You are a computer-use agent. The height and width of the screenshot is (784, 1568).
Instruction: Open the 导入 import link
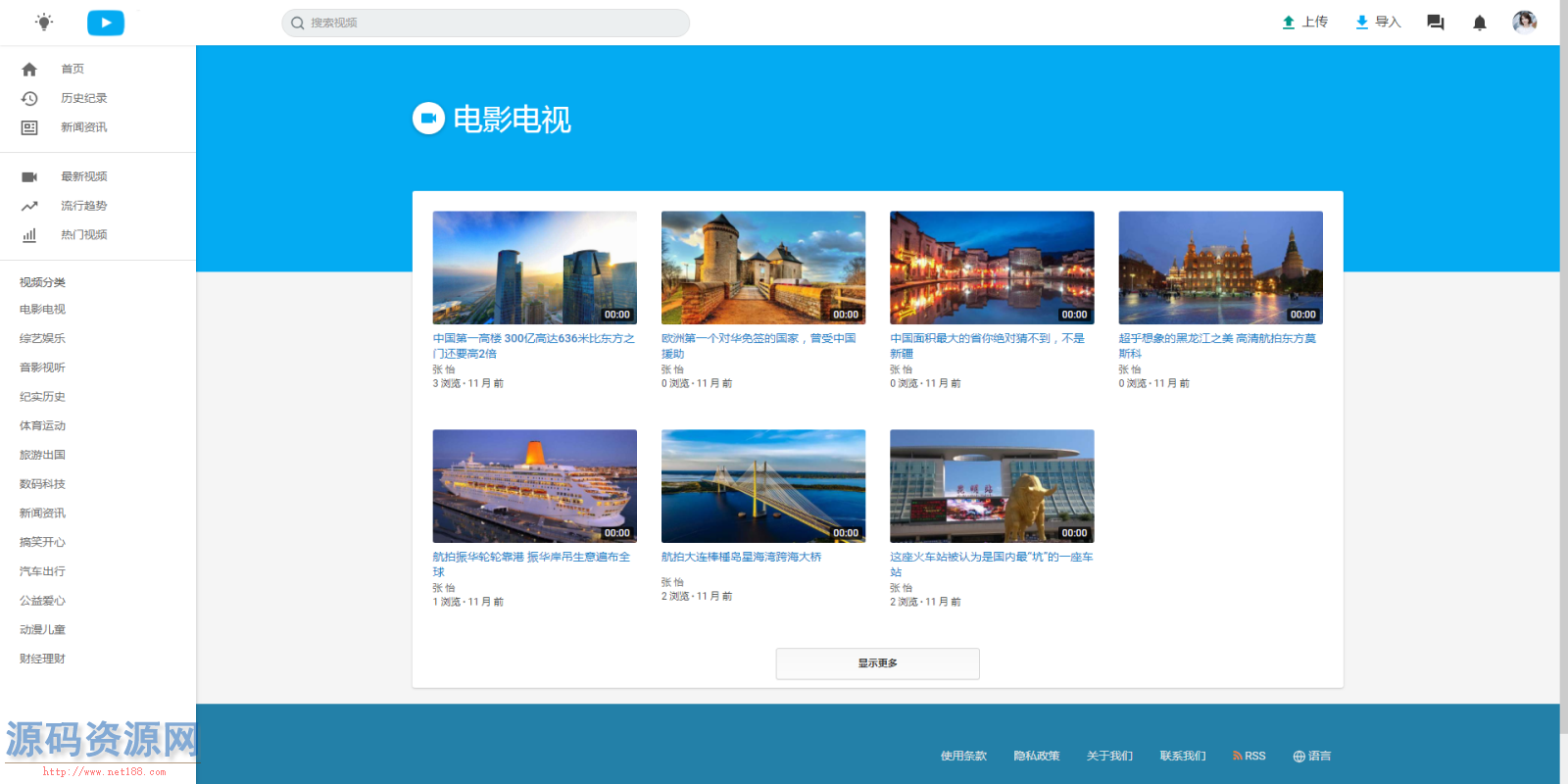pos(1379,23)
